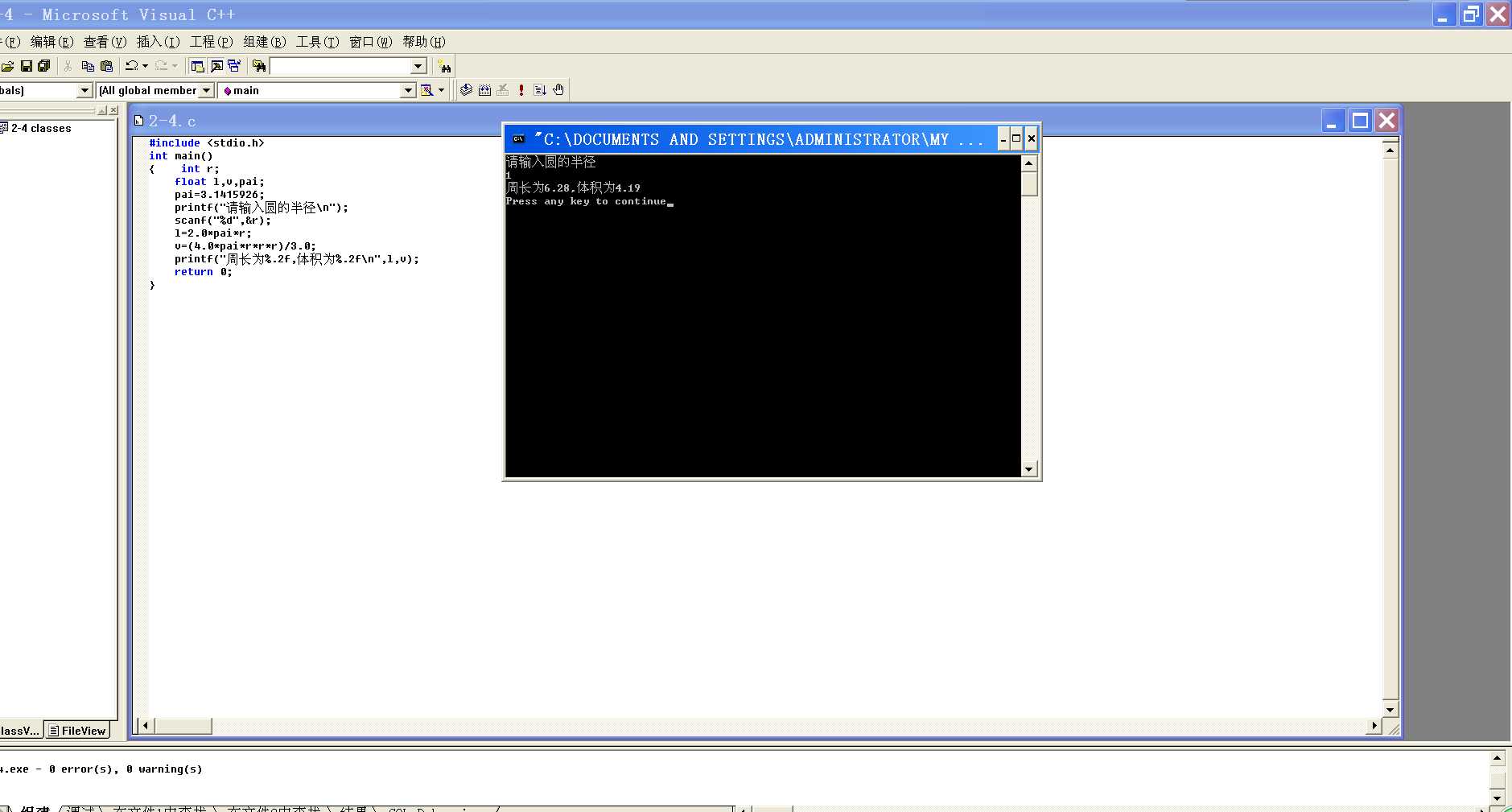Minimize the 2-4.c document window
Image resolution: width=1512 pixels, height=812 pixels.
1333,121
